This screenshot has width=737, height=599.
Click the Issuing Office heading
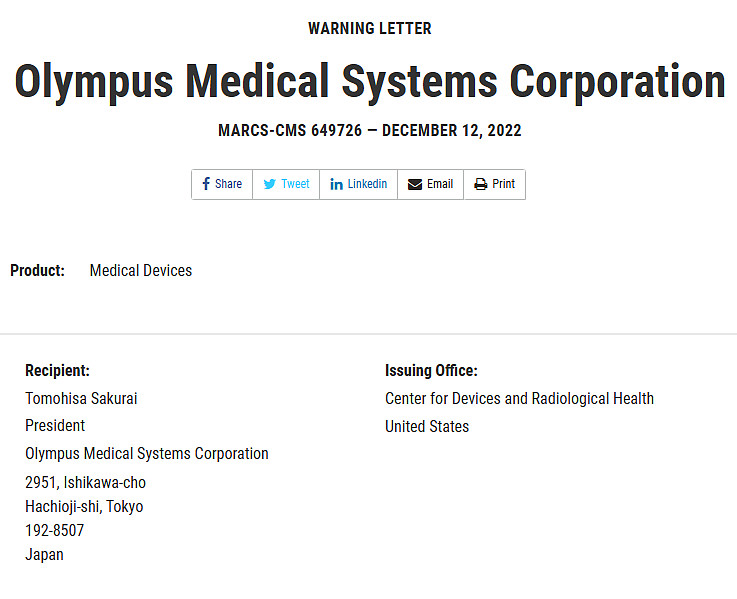coord(431,370)
